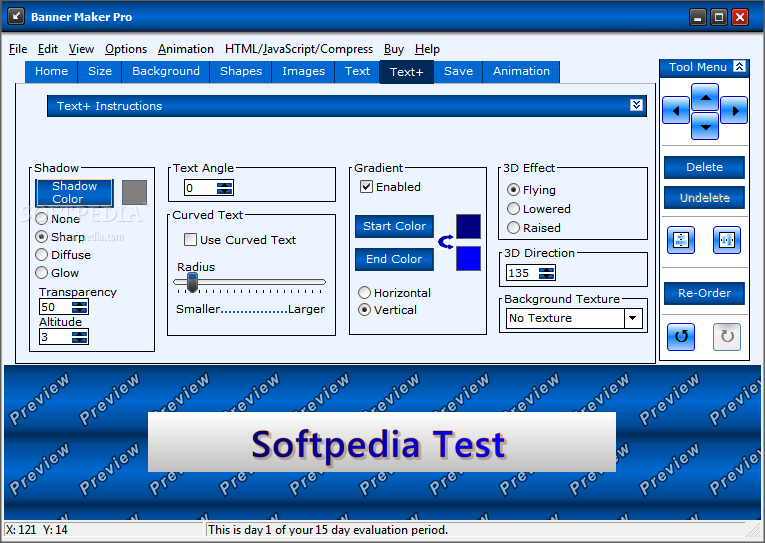Click the Undelete button
The width and height of the screenshot is (765, 543).
coord(704,197)
